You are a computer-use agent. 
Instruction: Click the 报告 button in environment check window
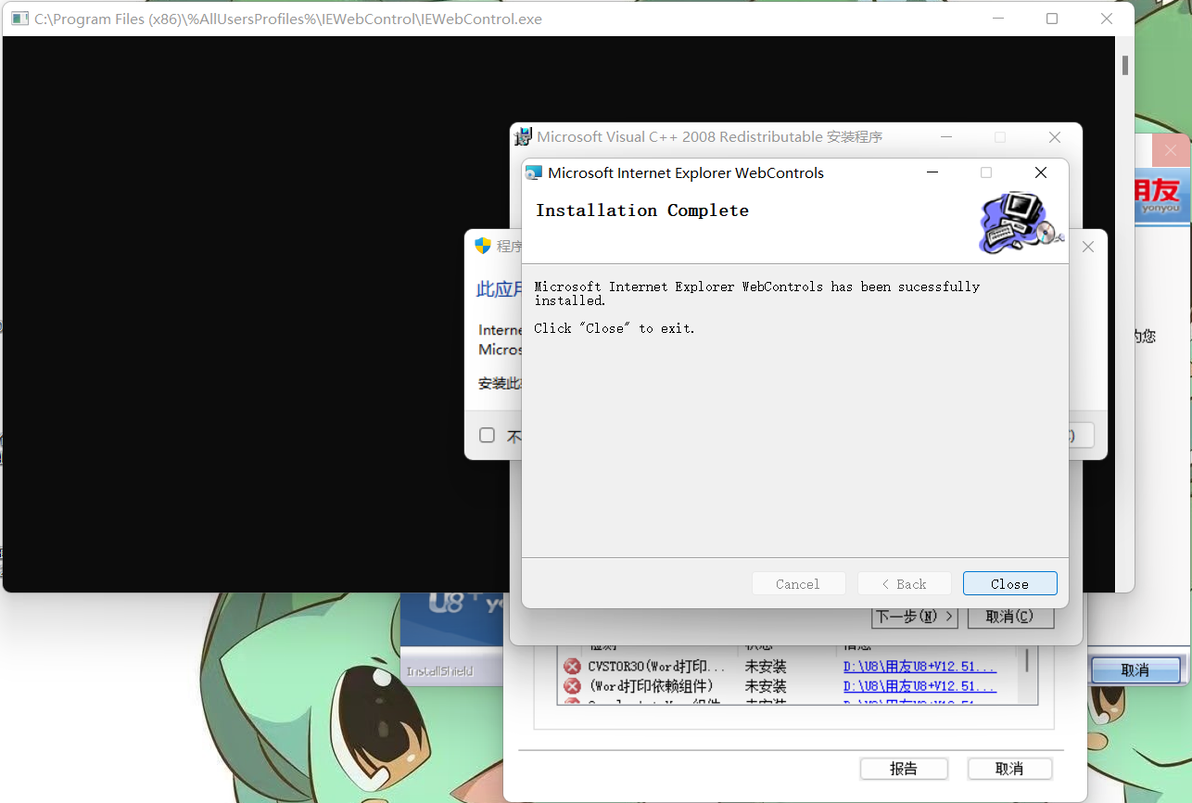(904, 769)
